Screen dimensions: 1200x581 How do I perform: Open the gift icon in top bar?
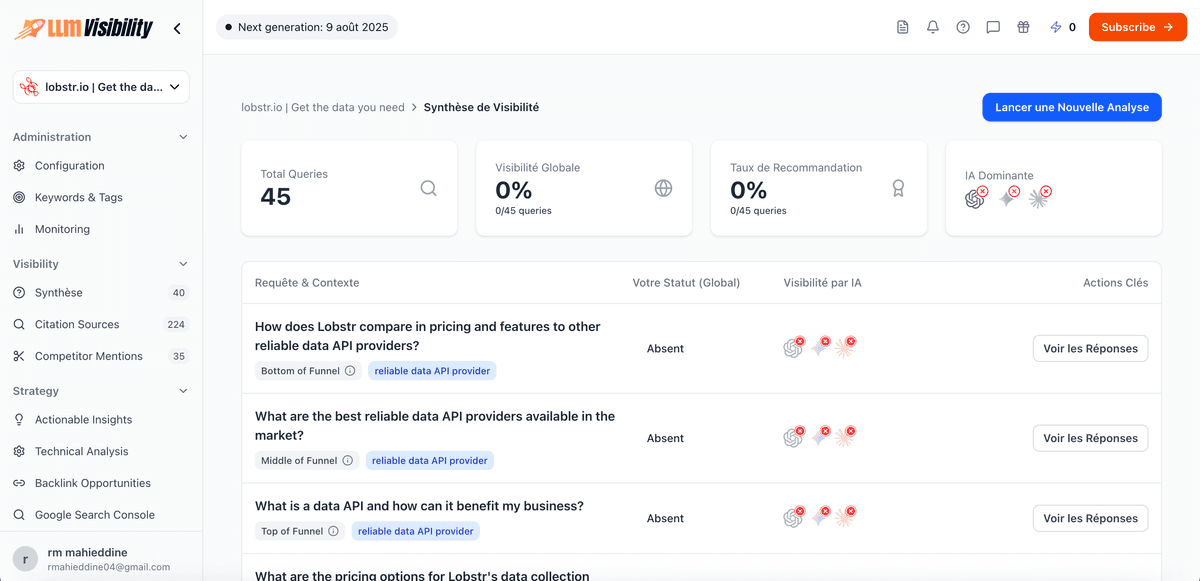point(1023,27)
